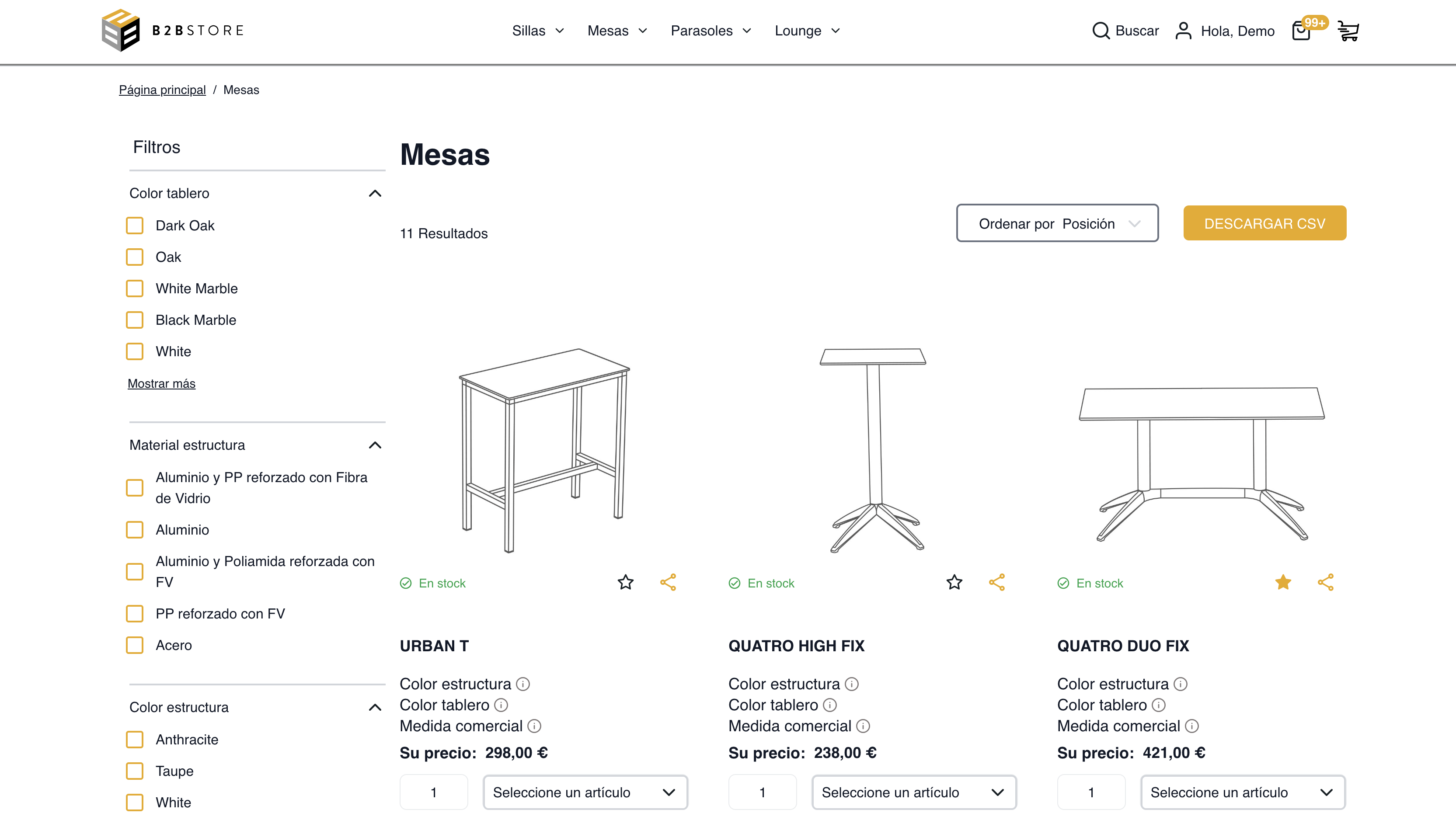Screen dimensions: 1456x813
Task: Click the quantity input field for QUATRO HIGH FIX
Action: [762, 792]
